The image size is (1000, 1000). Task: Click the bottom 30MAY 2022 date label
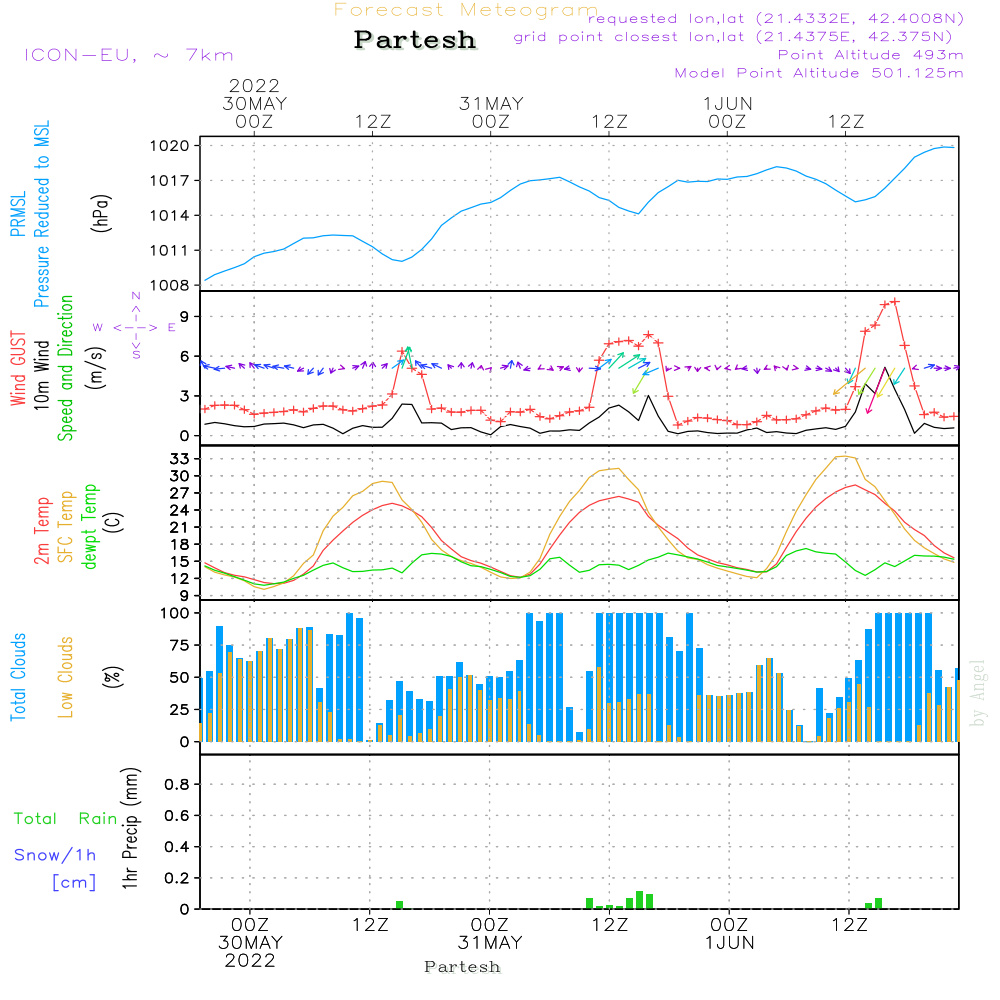(x=250, y=952)
